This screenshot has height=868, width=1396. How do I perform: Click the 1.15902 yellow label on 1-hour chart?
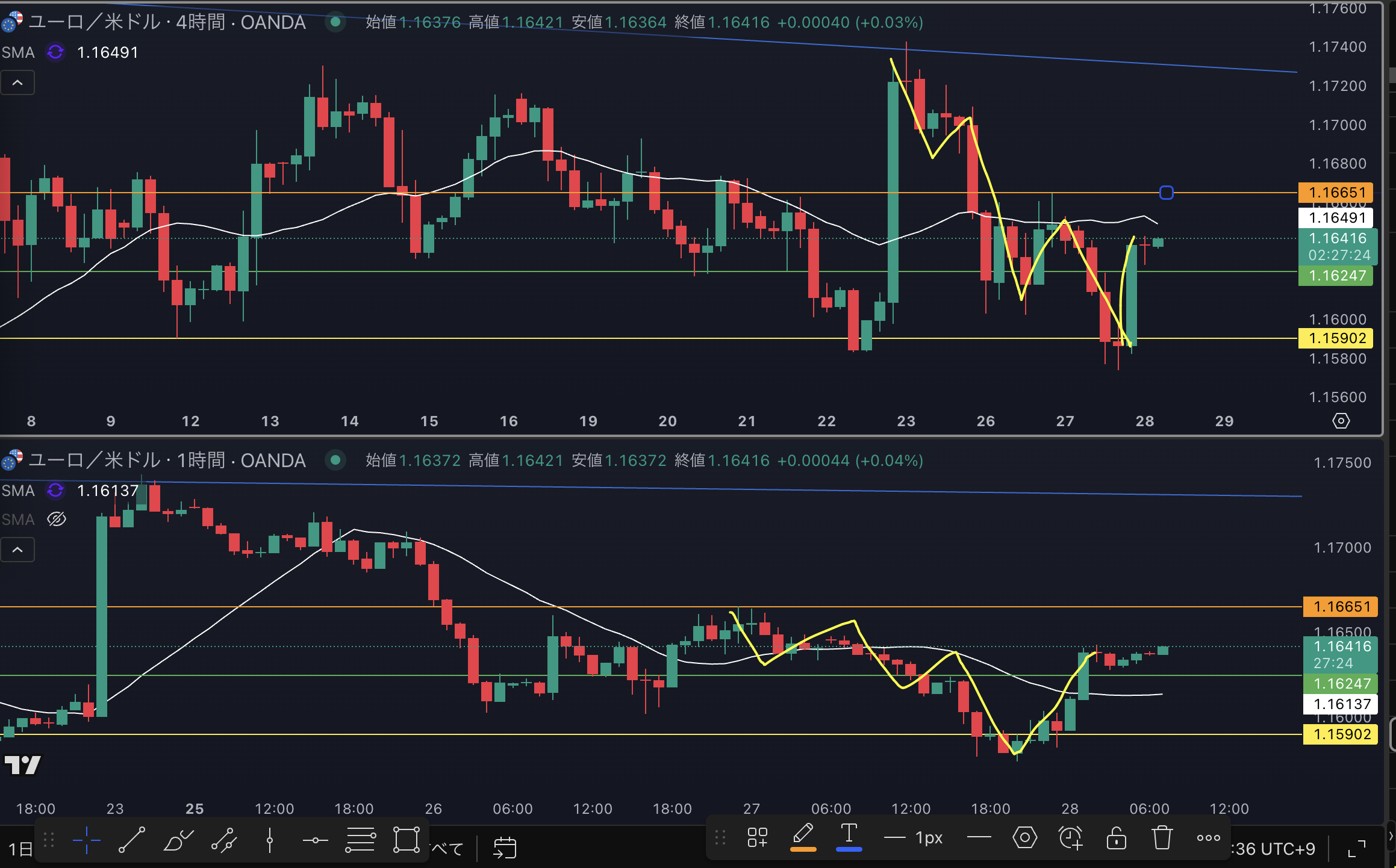tap(1341, 734)
